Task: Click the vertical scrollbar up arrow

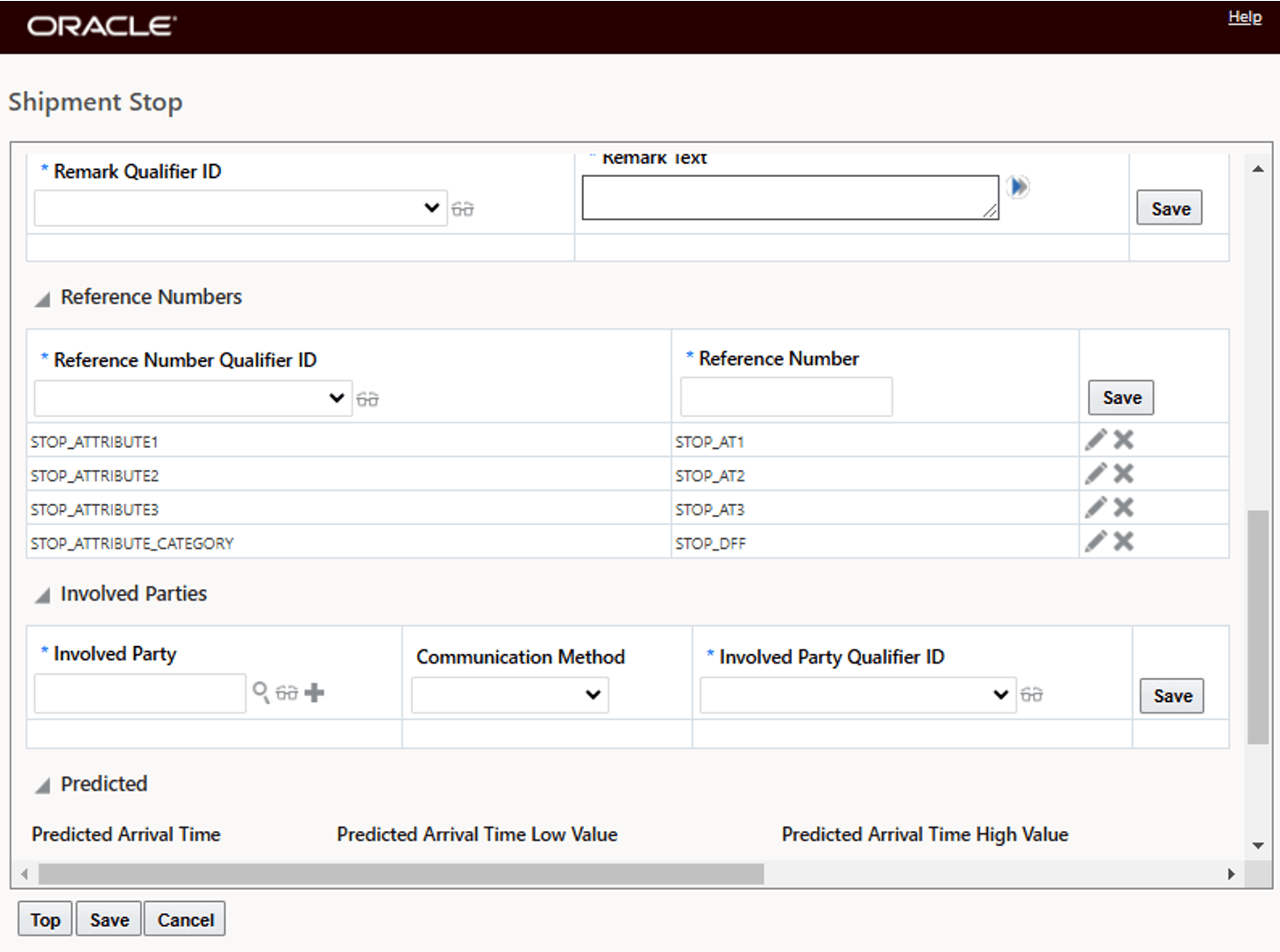Action: (x=1258, y=168)
